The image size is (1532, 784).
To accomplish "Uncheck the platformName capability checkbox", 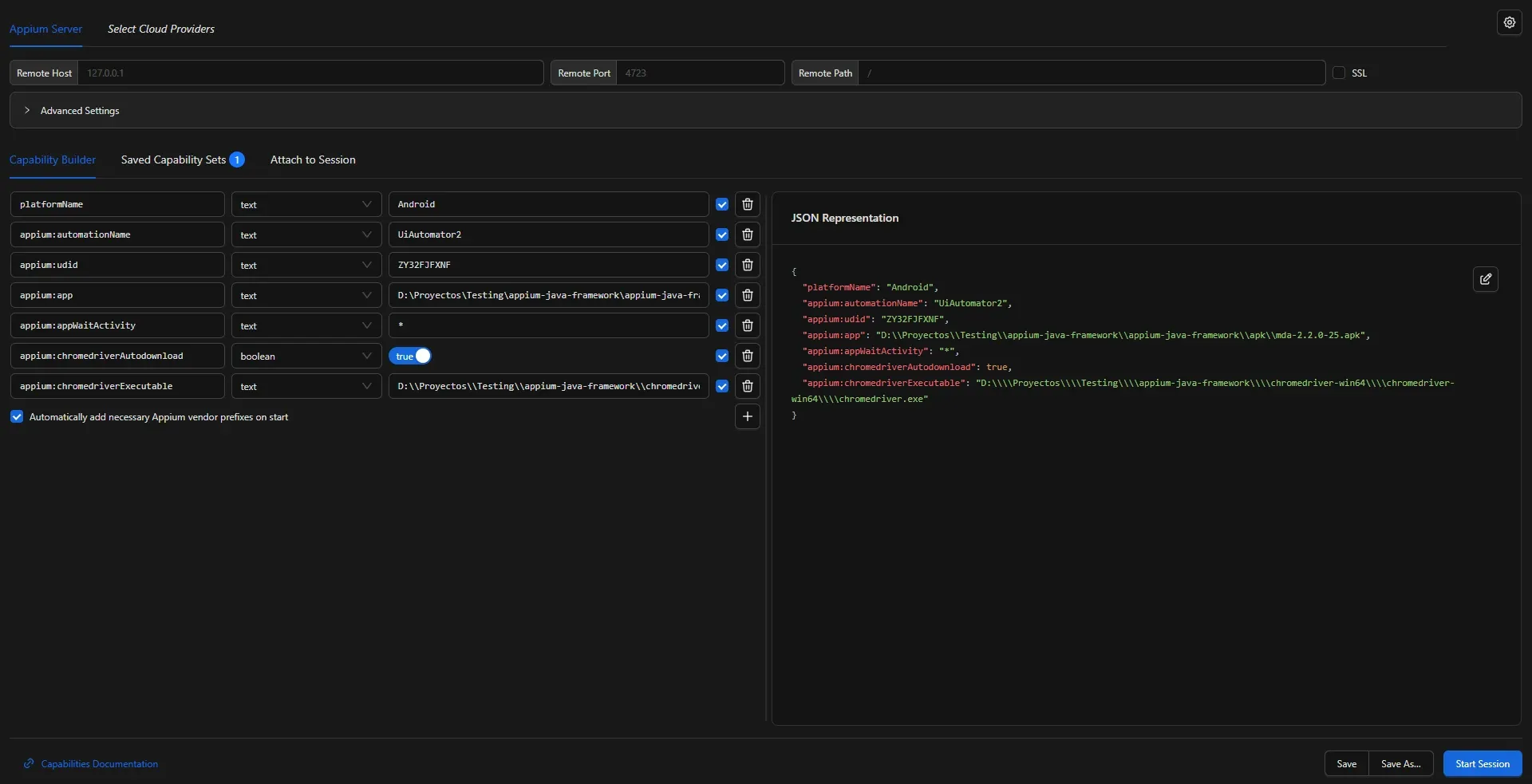I will click(722, 204).
